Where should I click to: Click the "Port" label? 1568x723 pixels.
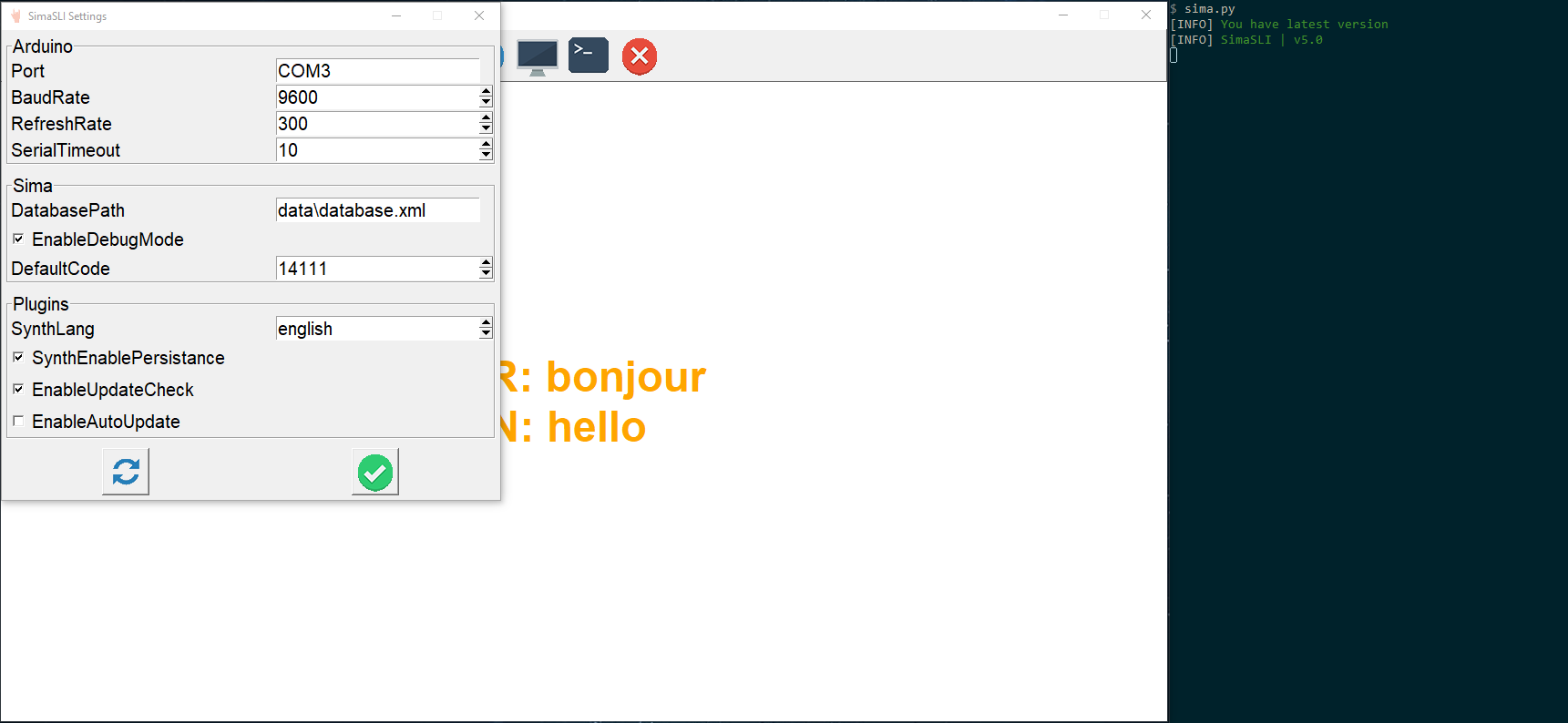coord(28,71)
